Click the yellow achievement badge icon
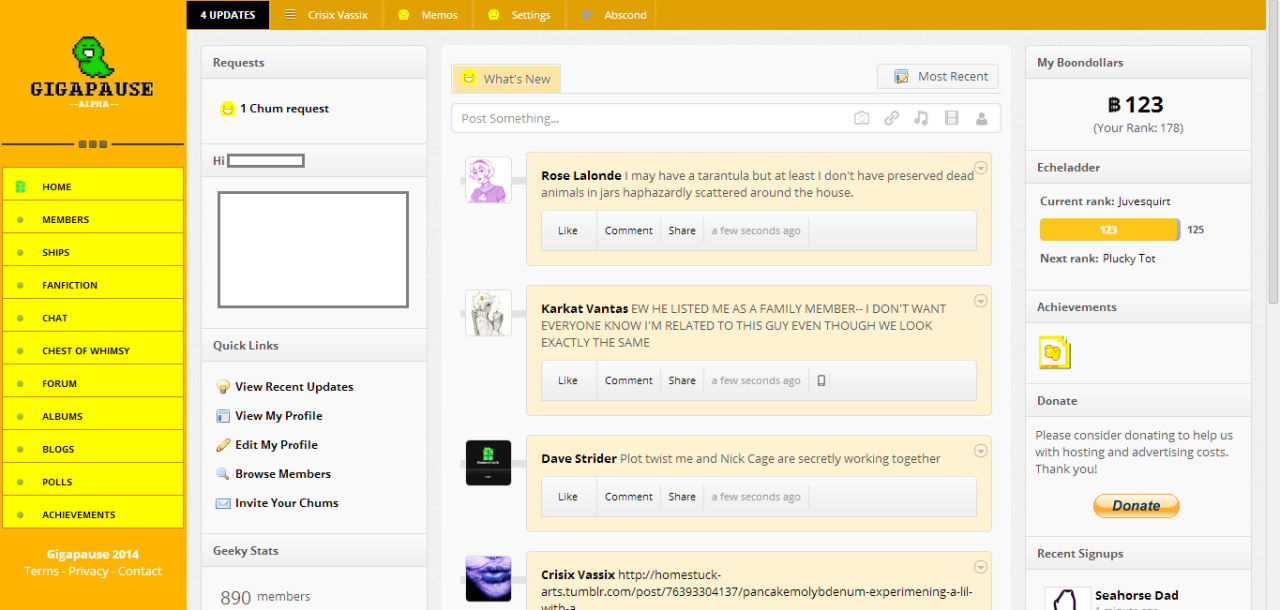Screen dimensions: 1280x610 [1054, 352]
